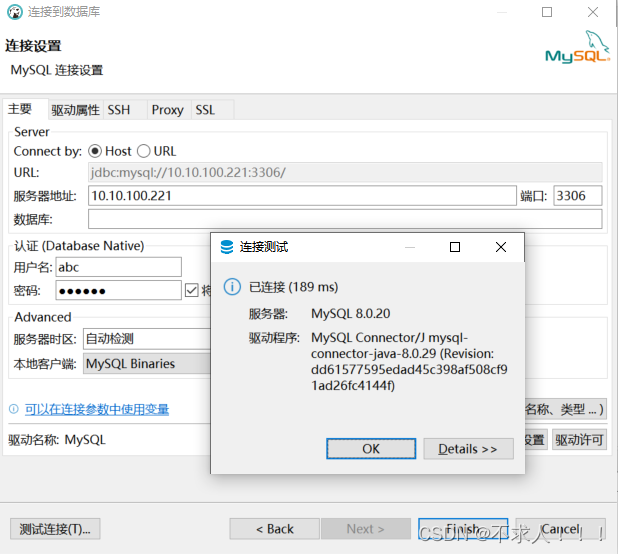
Task: Click the DBeaver app icon in title bar
Action: 15,12
